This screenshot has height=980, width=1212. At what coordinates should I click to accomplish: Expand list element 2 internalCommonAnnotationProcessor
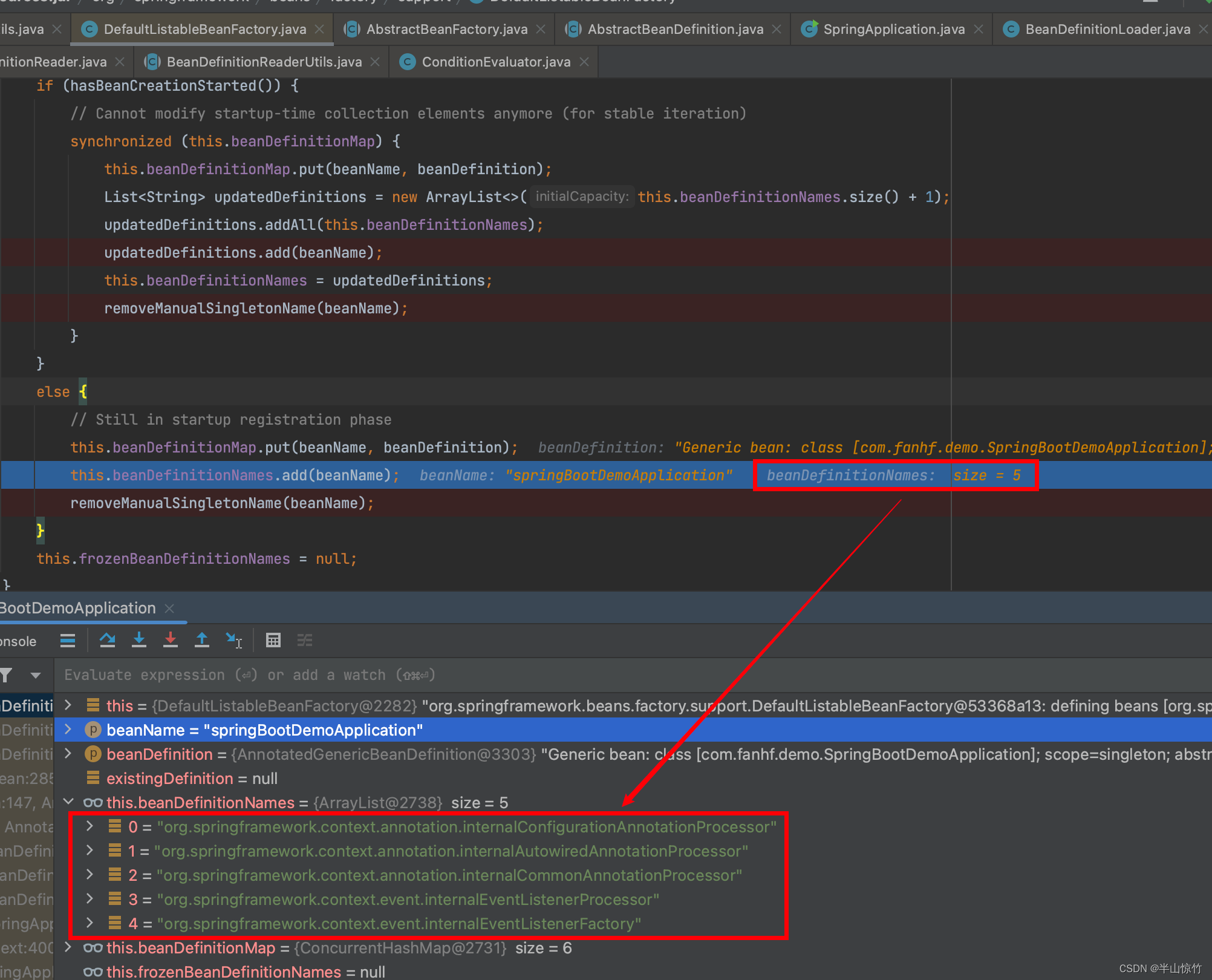point(90,875)
